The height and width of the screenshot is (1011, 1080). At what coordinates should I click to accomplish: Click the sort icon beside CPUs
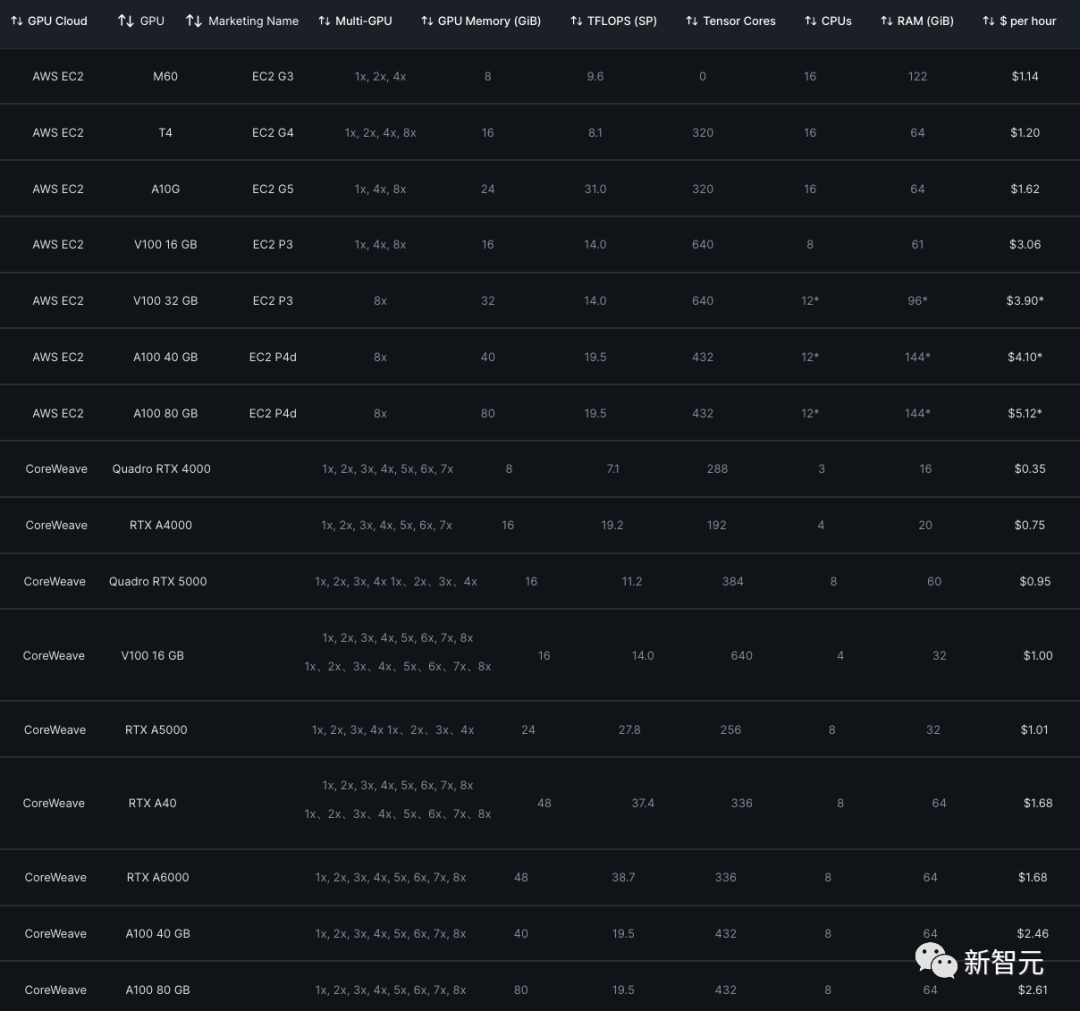[x=810, y=21]
